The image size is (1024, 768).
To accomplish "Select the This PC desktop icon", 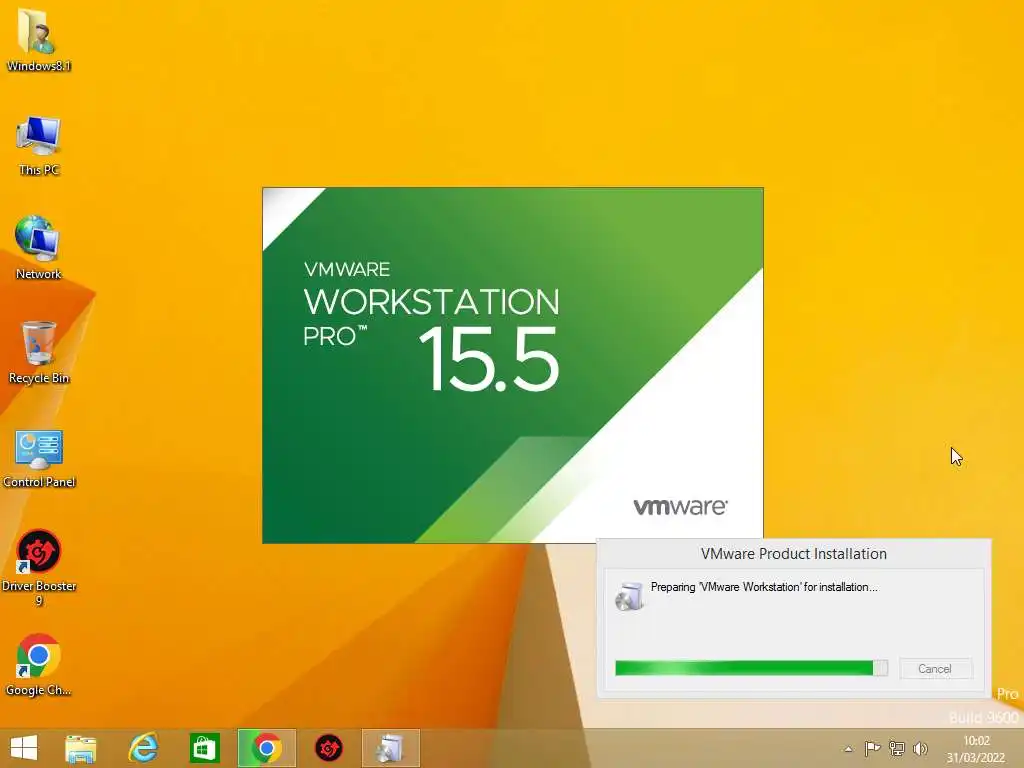I will [x=39, y=145].
